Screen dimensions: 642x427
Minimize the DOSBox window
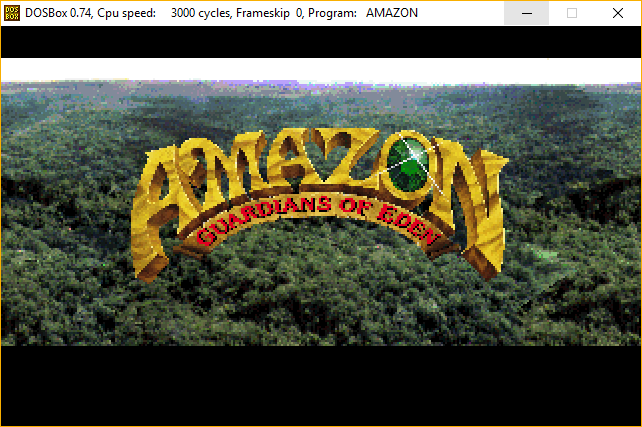pyautogui.click(x=527, y=13)
